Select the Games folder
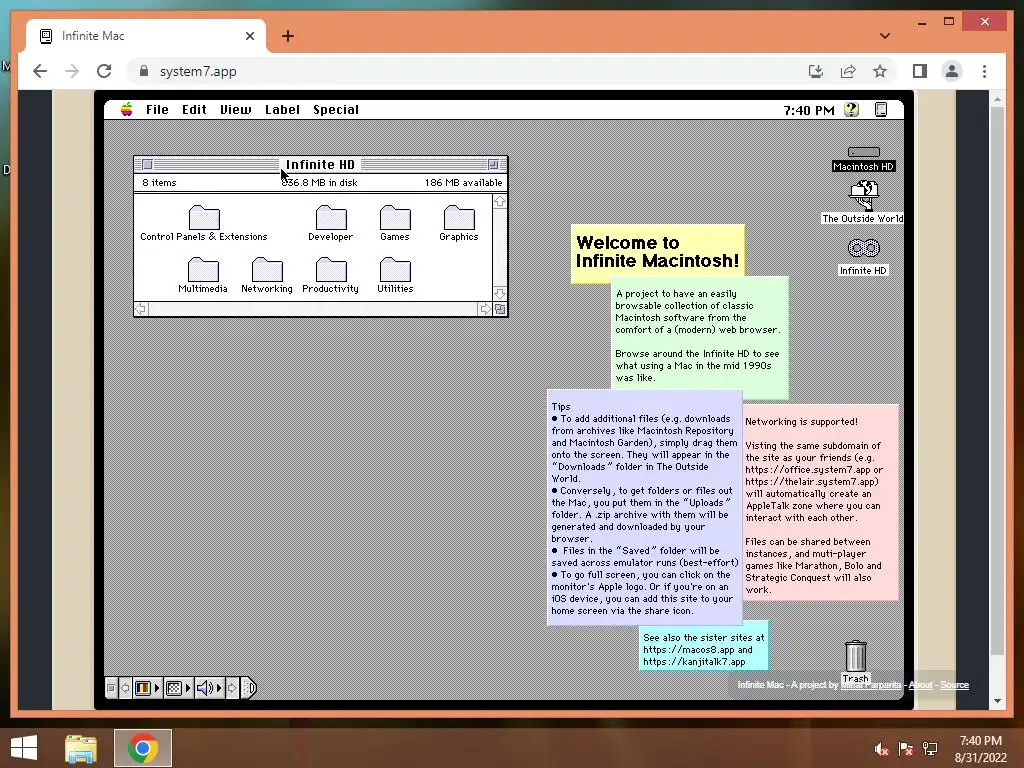 click(395, 223)
